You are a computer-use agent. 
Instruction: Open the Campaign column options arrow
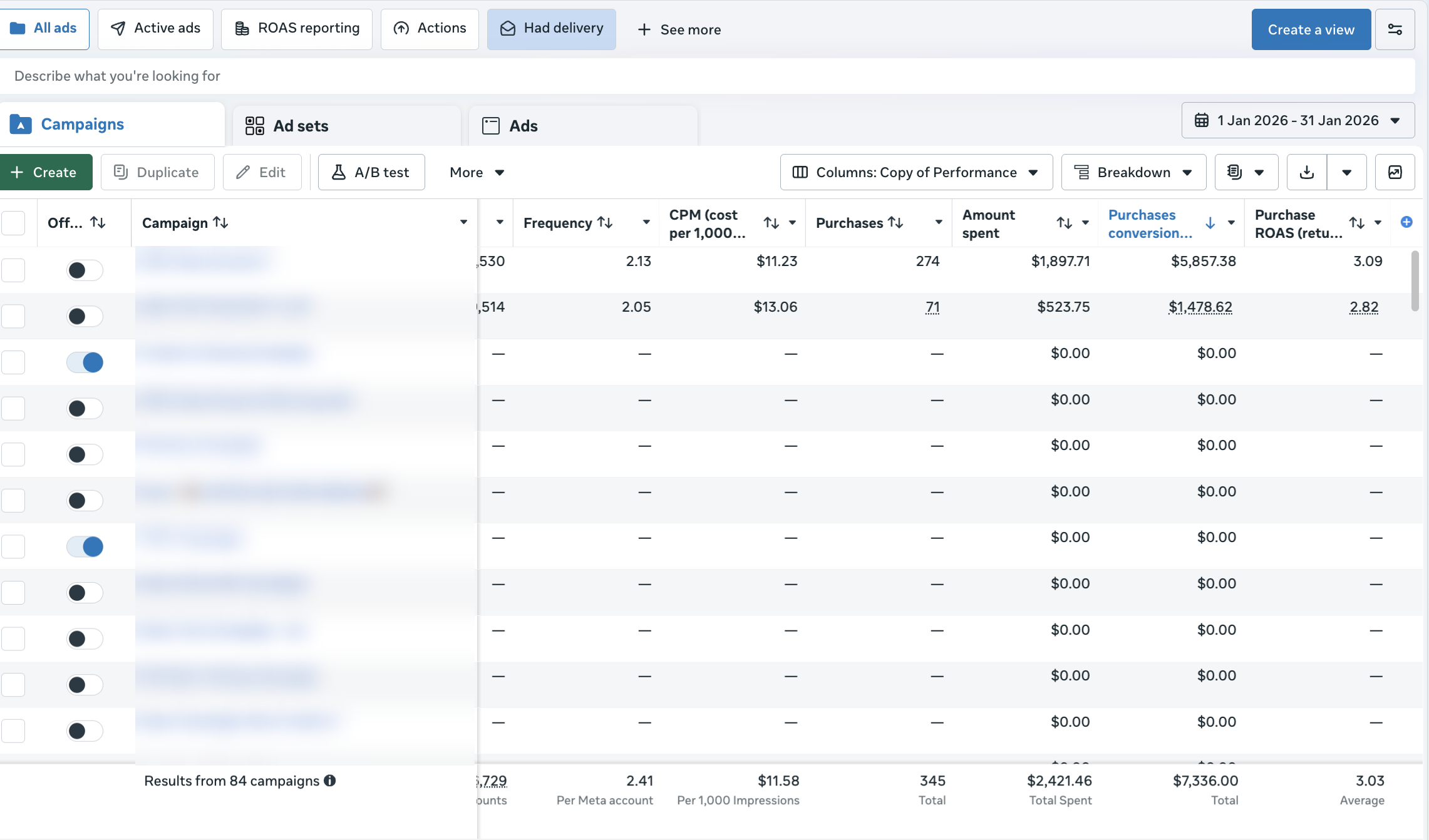463,222
